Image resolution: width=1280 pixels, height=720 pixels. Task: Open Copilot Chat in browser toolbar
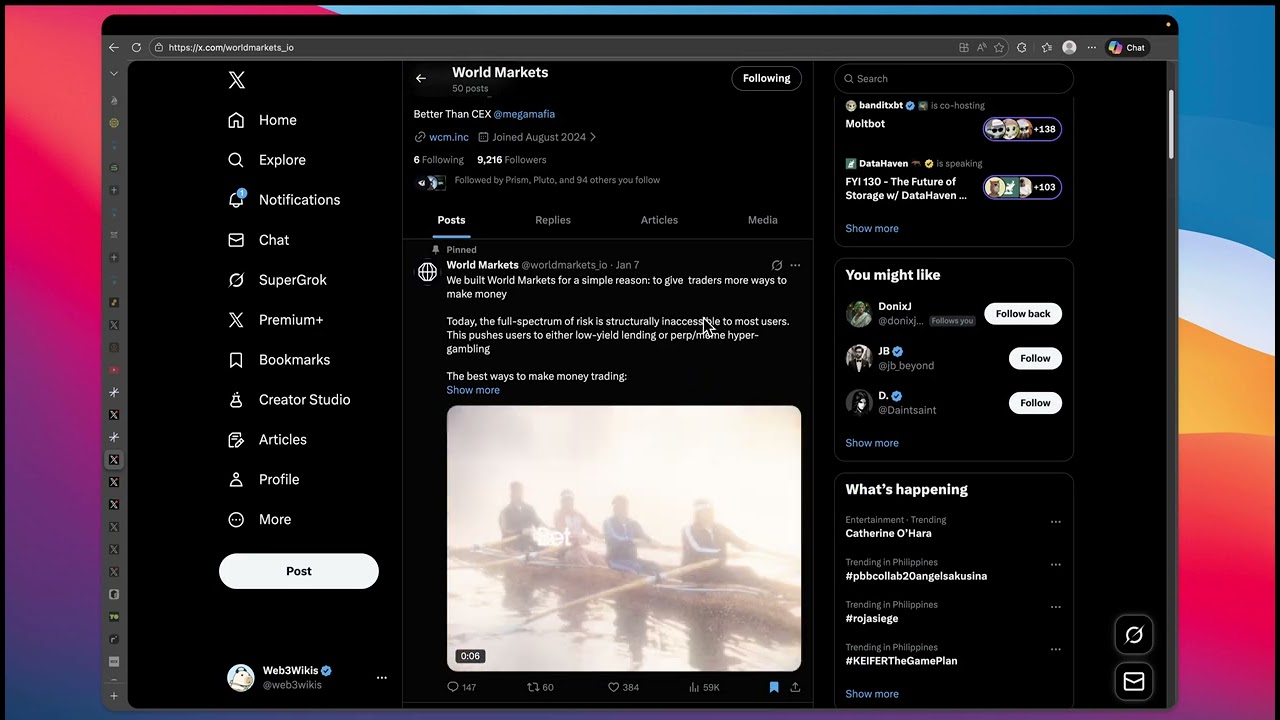(x=1127, y=47)
